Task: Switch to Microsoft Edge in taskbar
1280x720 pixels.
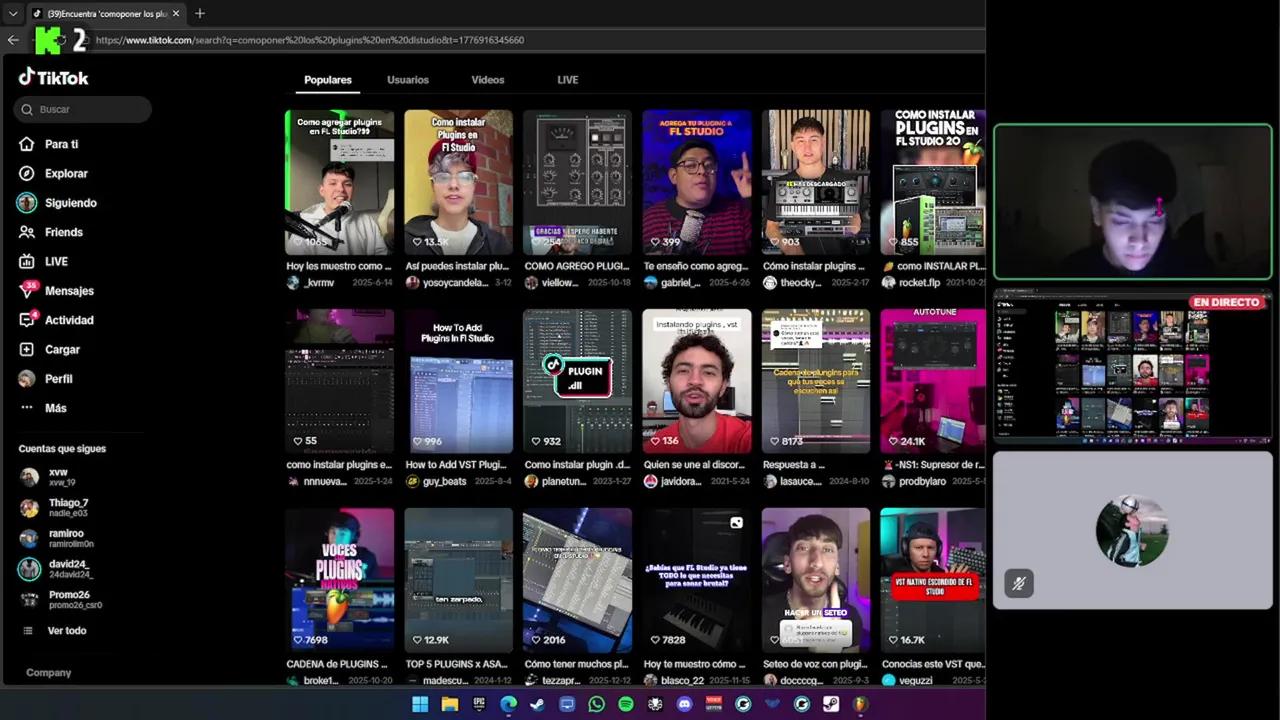Action: (x=508, y=704)
